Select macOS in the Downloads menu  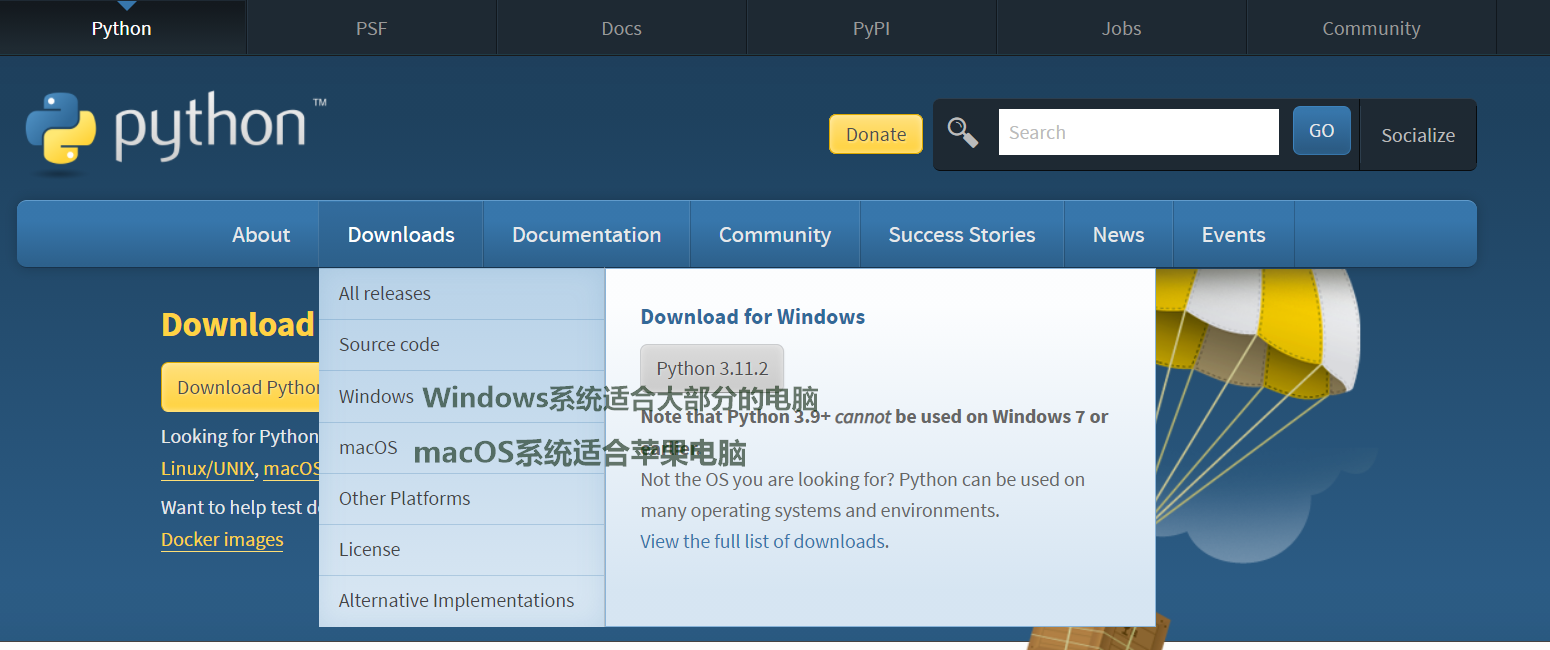[x=462, y=447]
